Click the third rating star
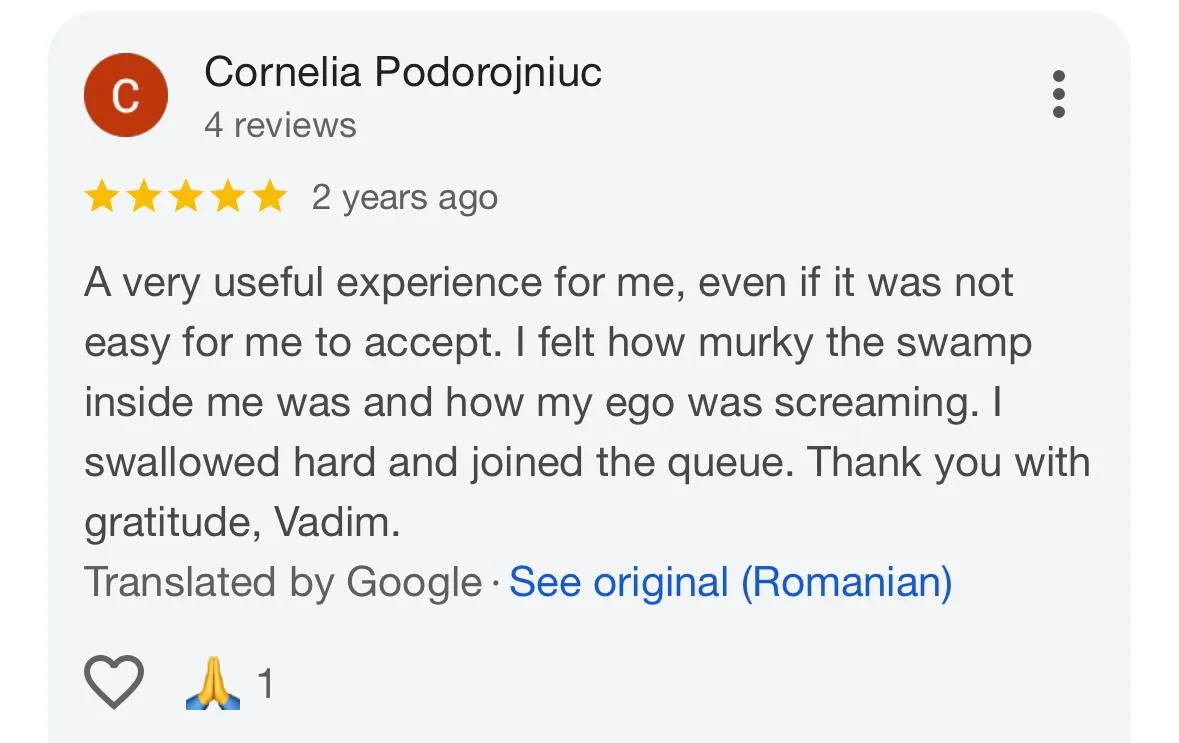 coord(185,198)
